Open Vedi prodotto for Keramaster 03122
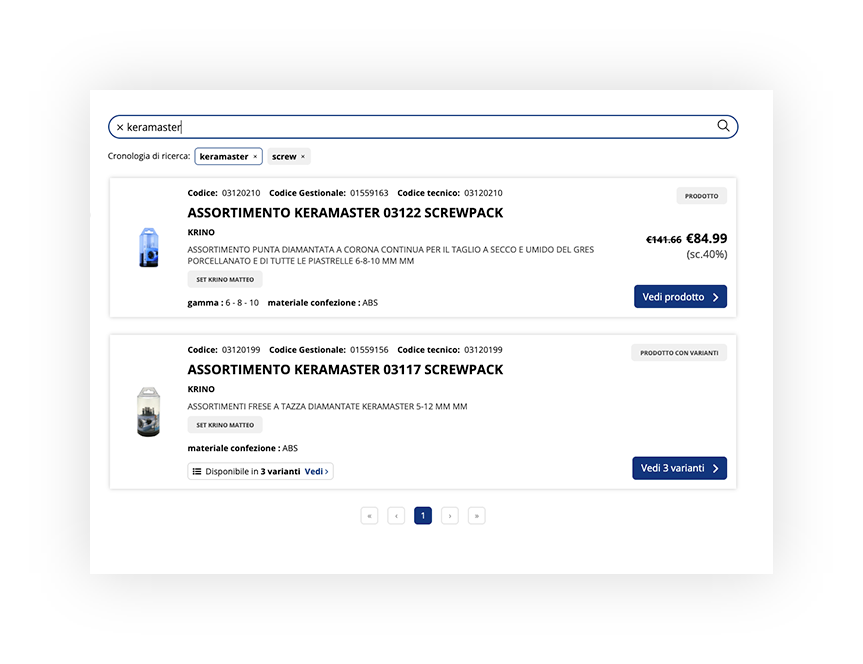863x664 pixels. coord(680,297)
